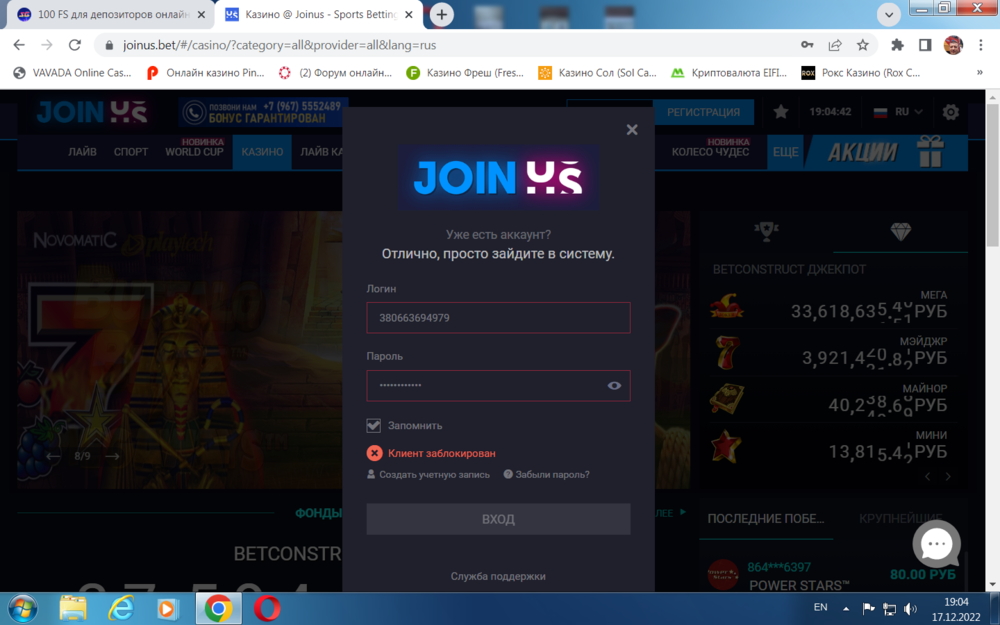Click the previous arrow under jackpot list
Screen dimensions: 1000x625
(x=928, y=476)
